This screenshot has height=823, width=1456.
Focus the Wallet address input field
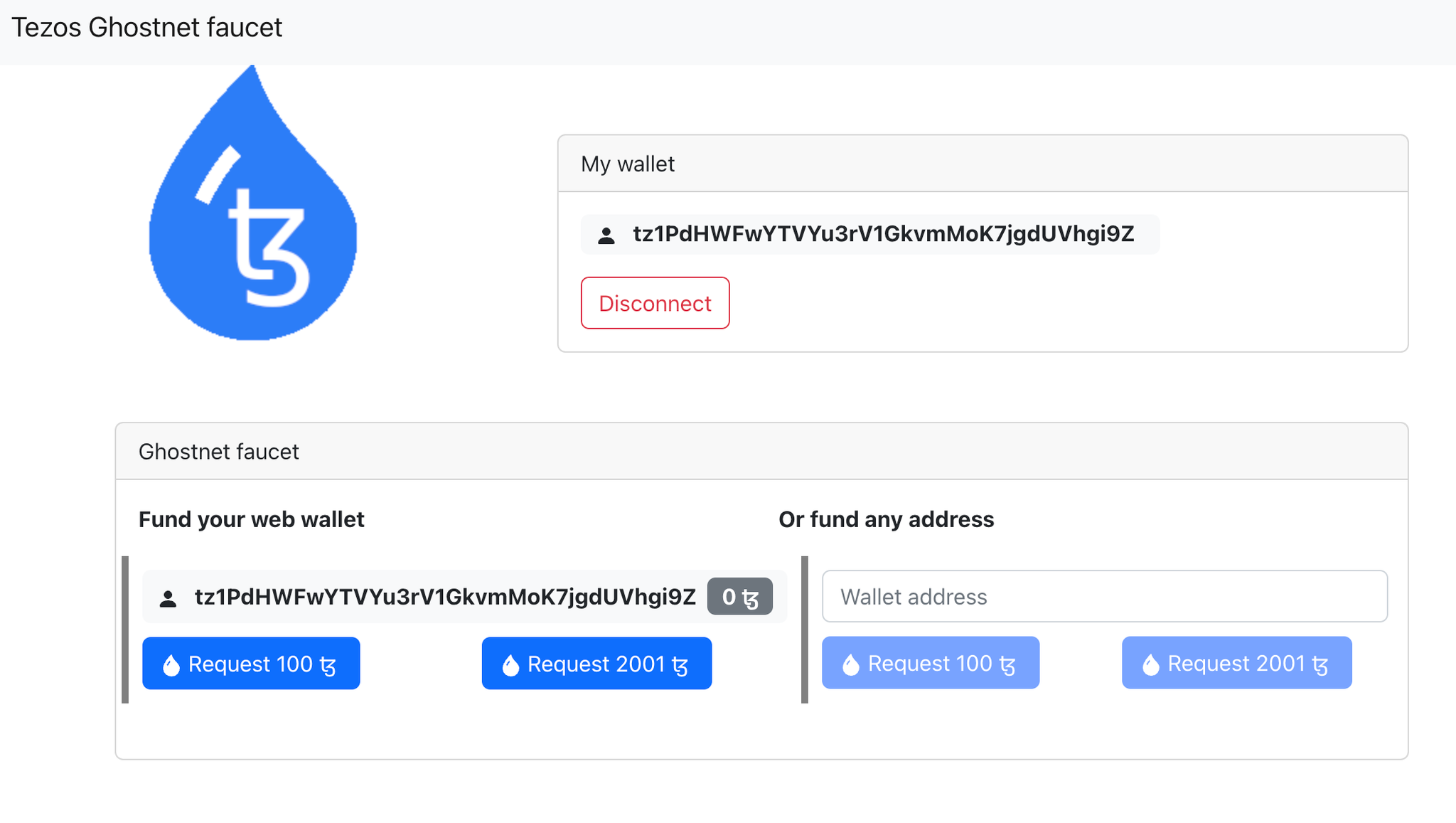click(1105, 596)
